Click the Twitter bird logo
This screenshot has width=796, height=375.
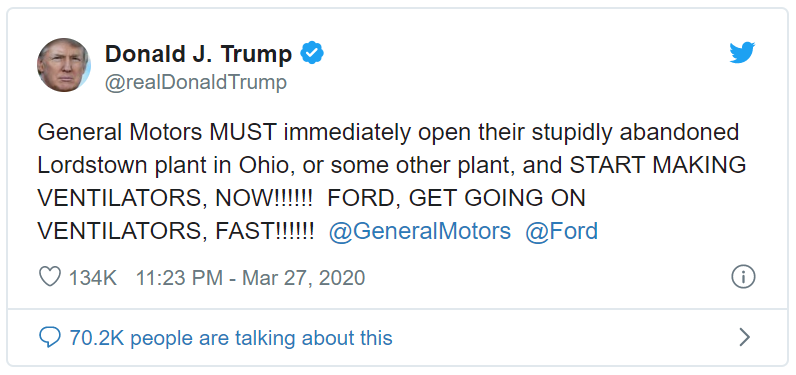point(742,53)
